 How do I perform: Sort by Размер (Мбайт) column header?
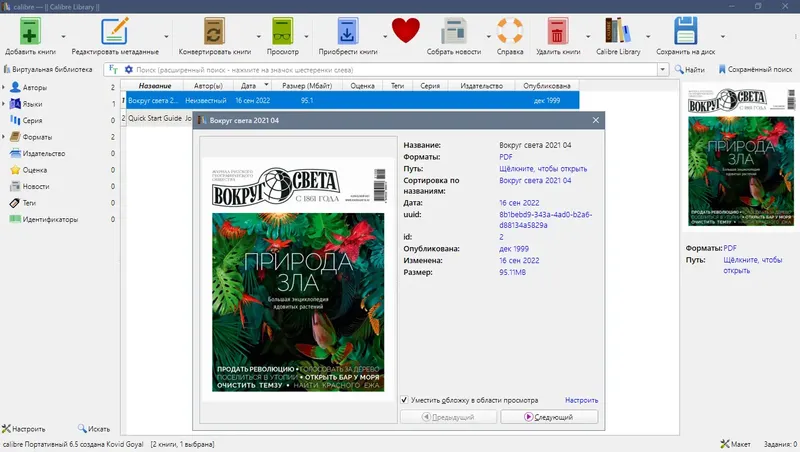(x=307, y=86)
